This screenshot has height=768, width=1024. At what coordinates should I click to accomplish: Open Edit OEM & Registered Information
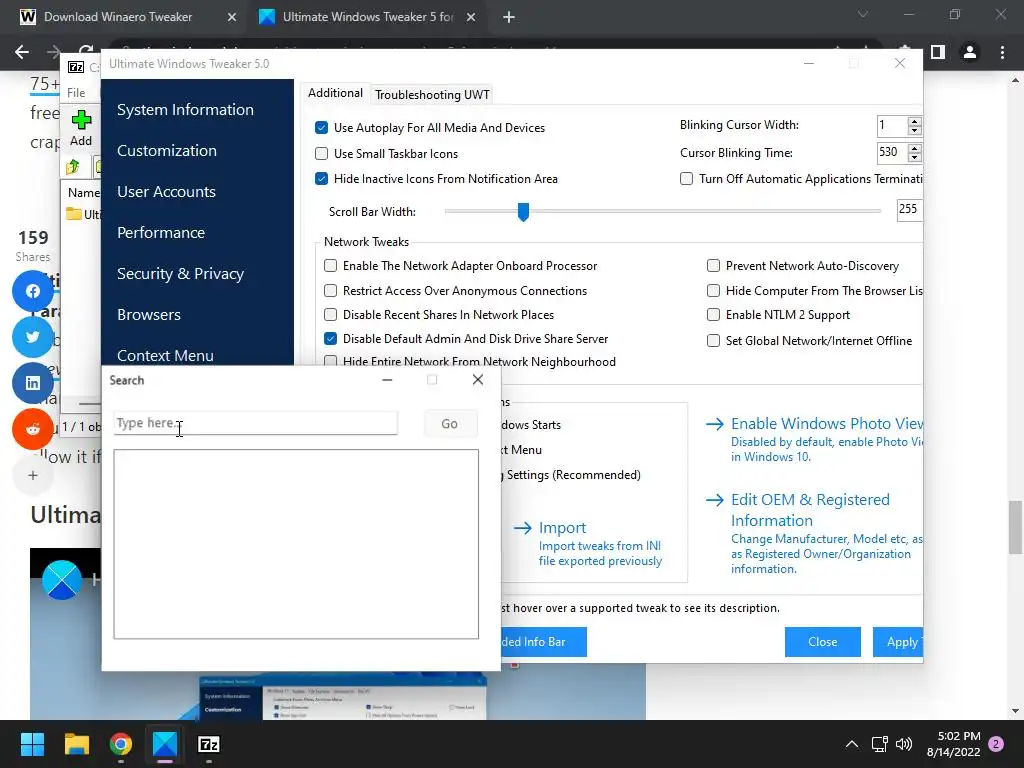click(810, 510)
